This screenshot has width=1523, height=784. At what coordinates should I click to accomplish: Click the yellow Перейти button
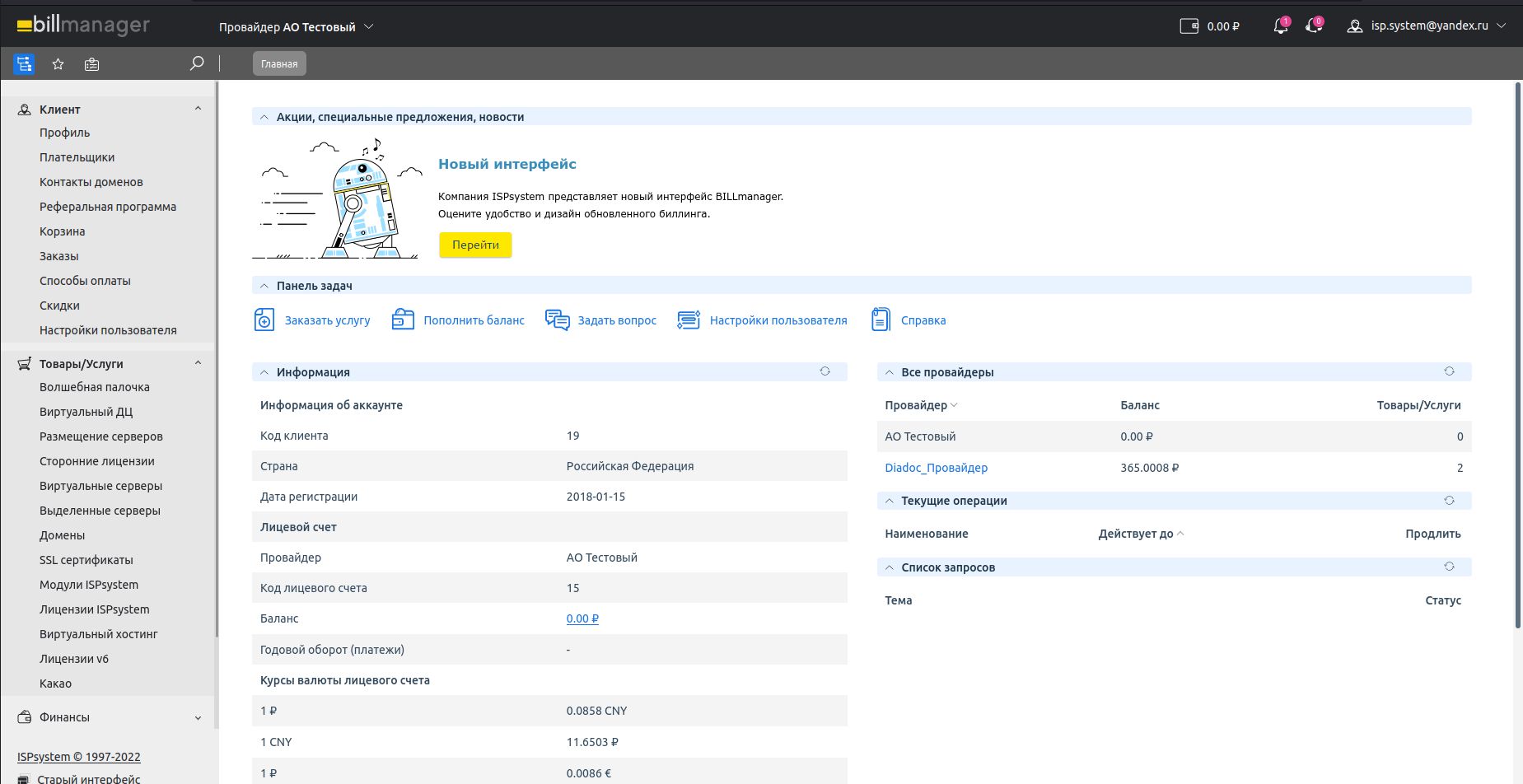pyautogui.click(x=475, y=245)
